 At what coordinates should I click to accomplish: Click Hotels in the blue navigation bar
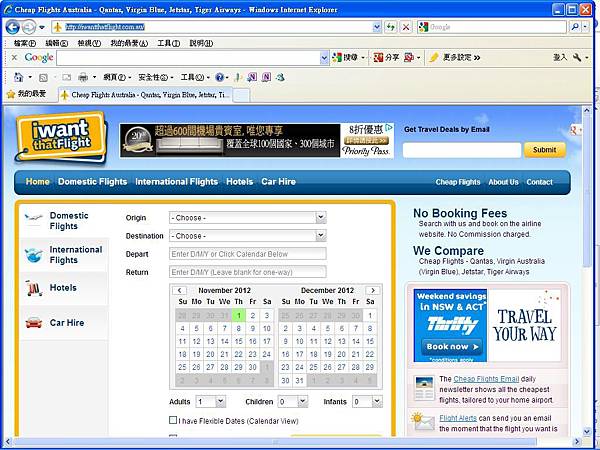coord(240,182)
